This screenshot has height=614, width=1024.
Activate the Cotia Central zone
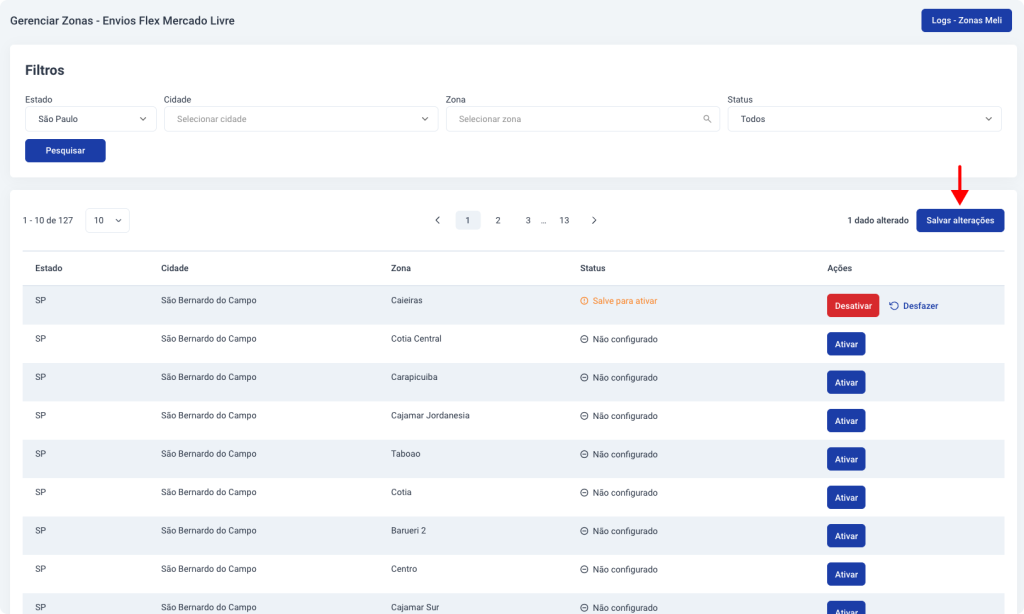pos(846,344)
